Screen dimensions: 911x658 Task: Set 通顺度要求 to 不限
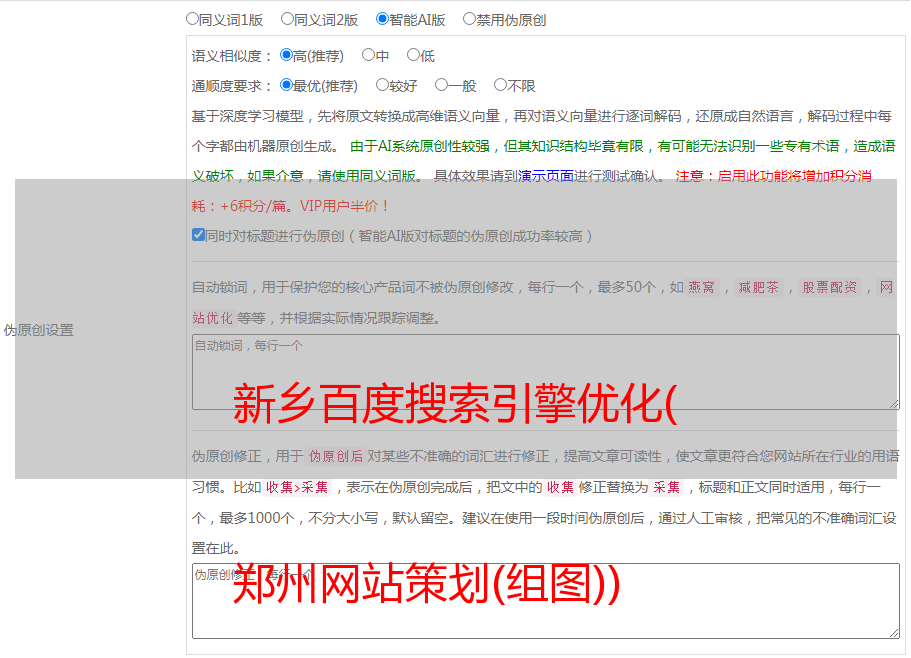[x=500, y=85]
